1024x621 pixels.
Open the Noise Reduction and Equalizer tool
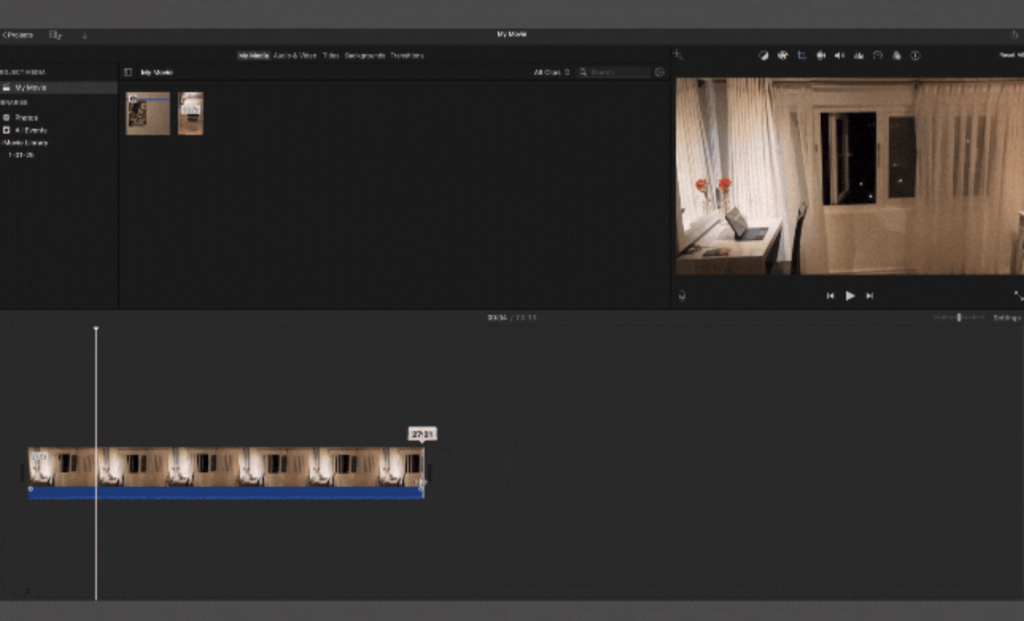(858, 56)
